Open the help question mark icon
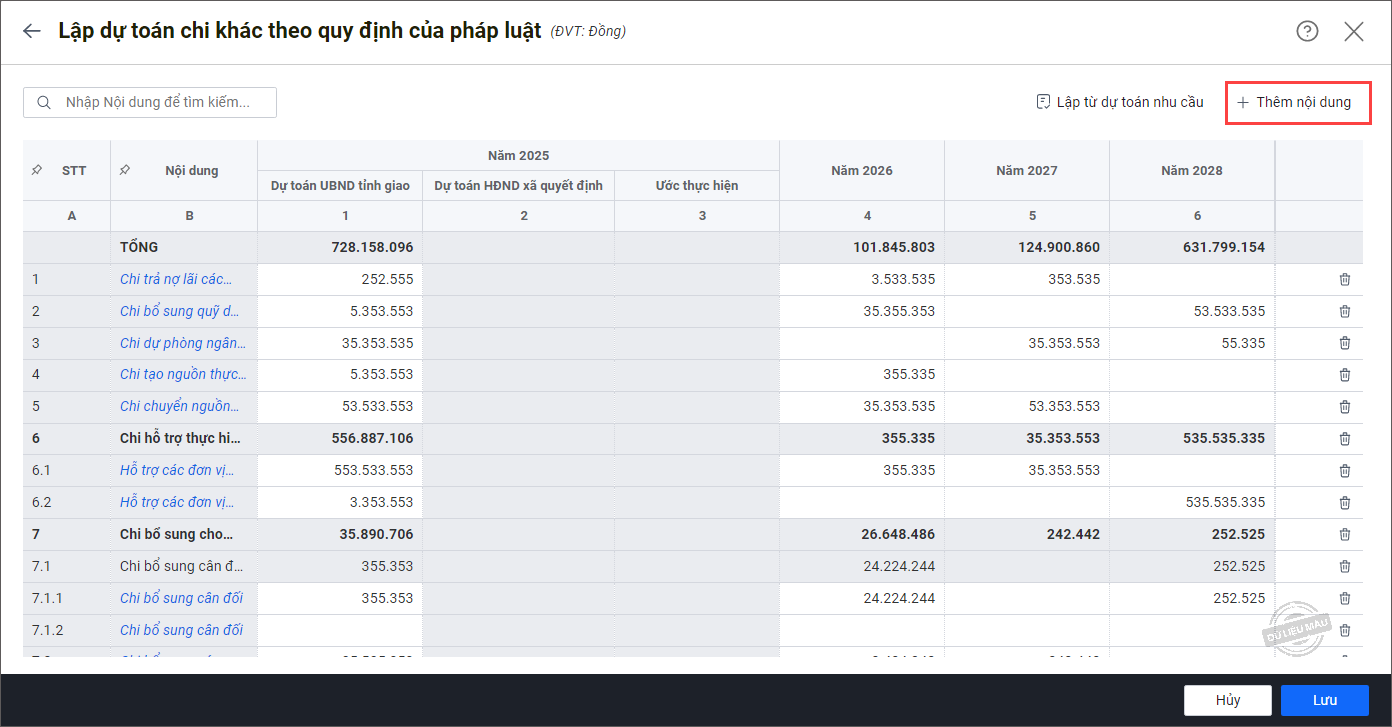 coord(1307,31)
